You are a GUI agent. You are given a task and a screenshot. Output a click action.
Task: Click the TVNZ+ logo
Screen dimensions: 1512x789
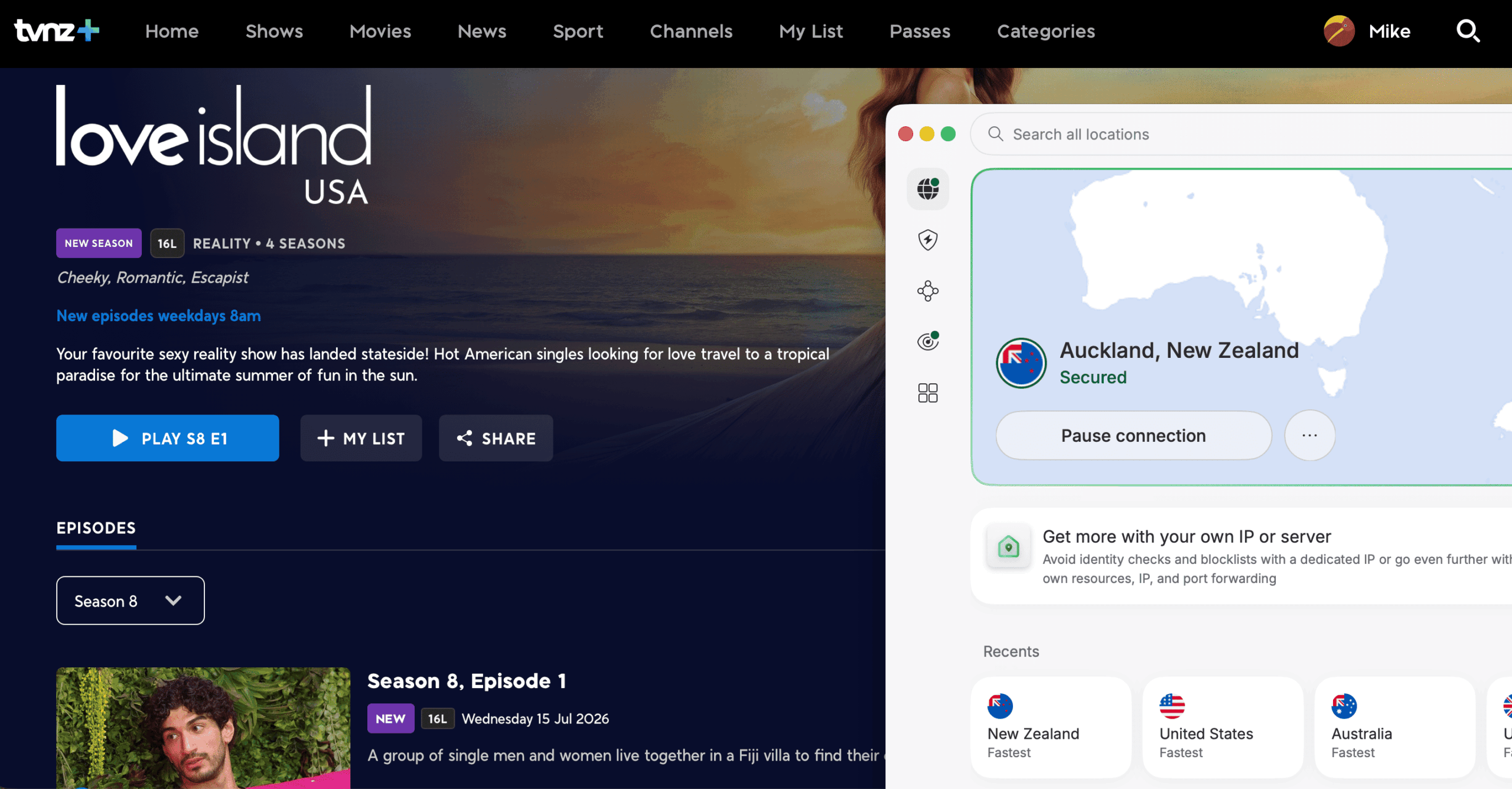coord(57,31)
